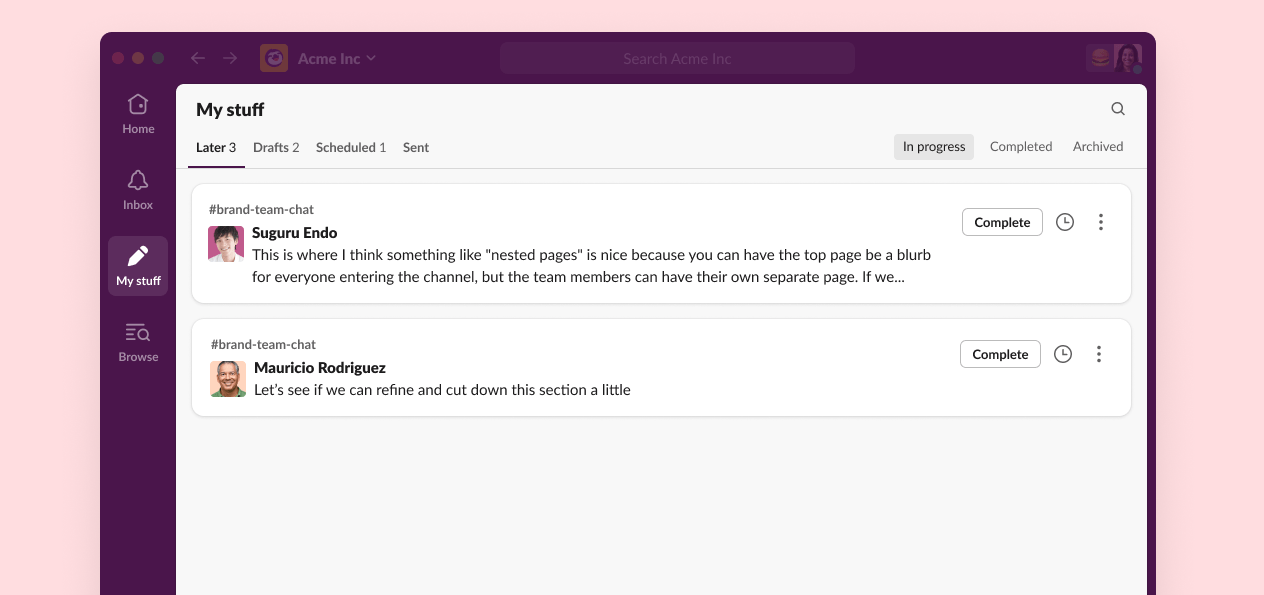Open your profile avatar in the top bar
The height and width of the screenshot is (595, 1264).
tap(1128, 57)
